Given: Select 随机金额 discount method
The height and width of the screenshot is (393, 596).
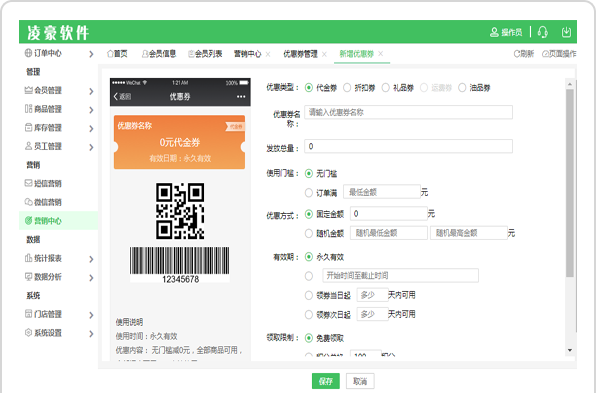Looking at the screenshot, I should tap(309, 233).
